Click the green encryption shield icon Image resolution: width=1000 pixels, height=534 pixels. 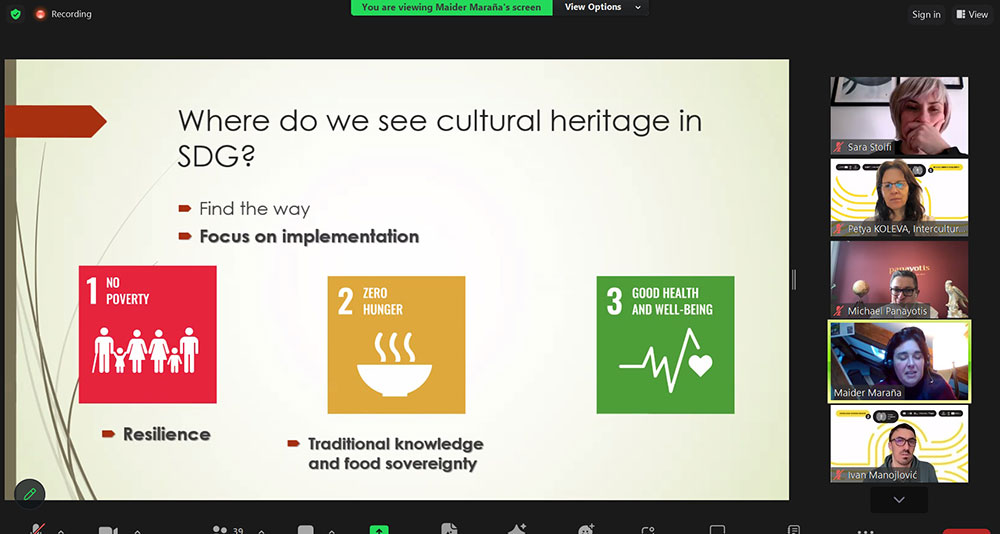[15, 14]
